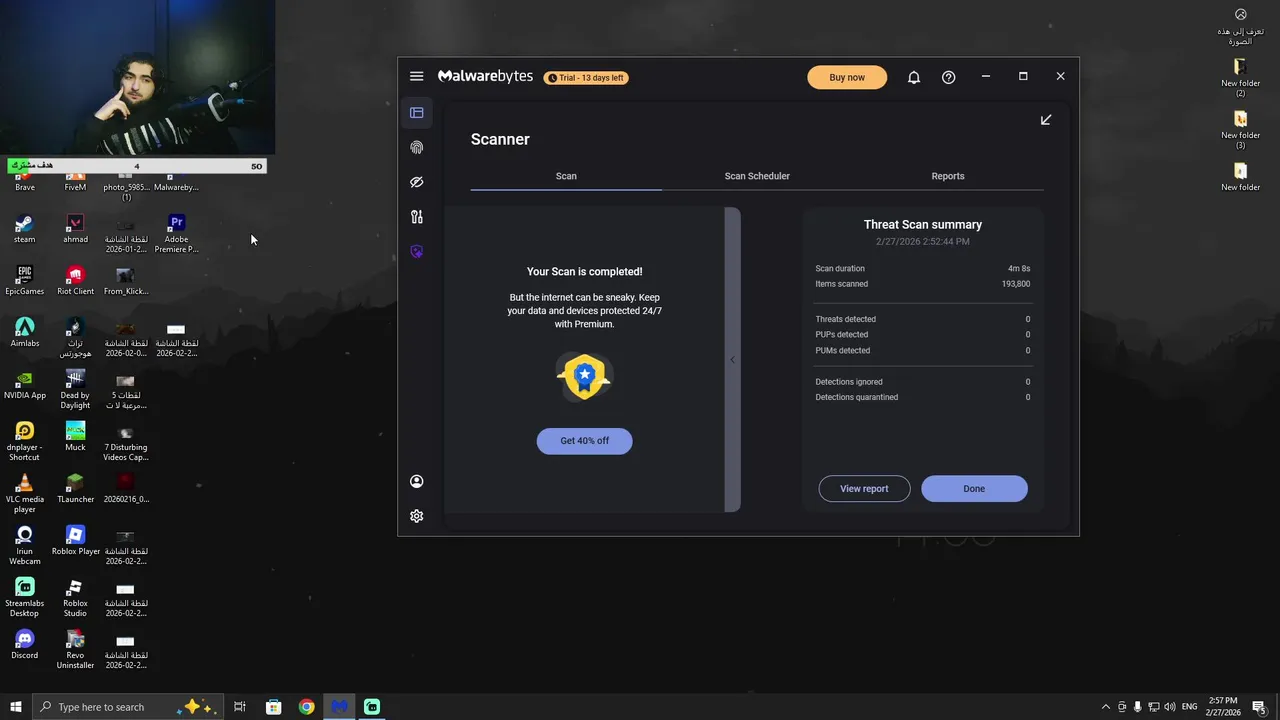
Task: Switch to the Reports tab
Action: 948,176
